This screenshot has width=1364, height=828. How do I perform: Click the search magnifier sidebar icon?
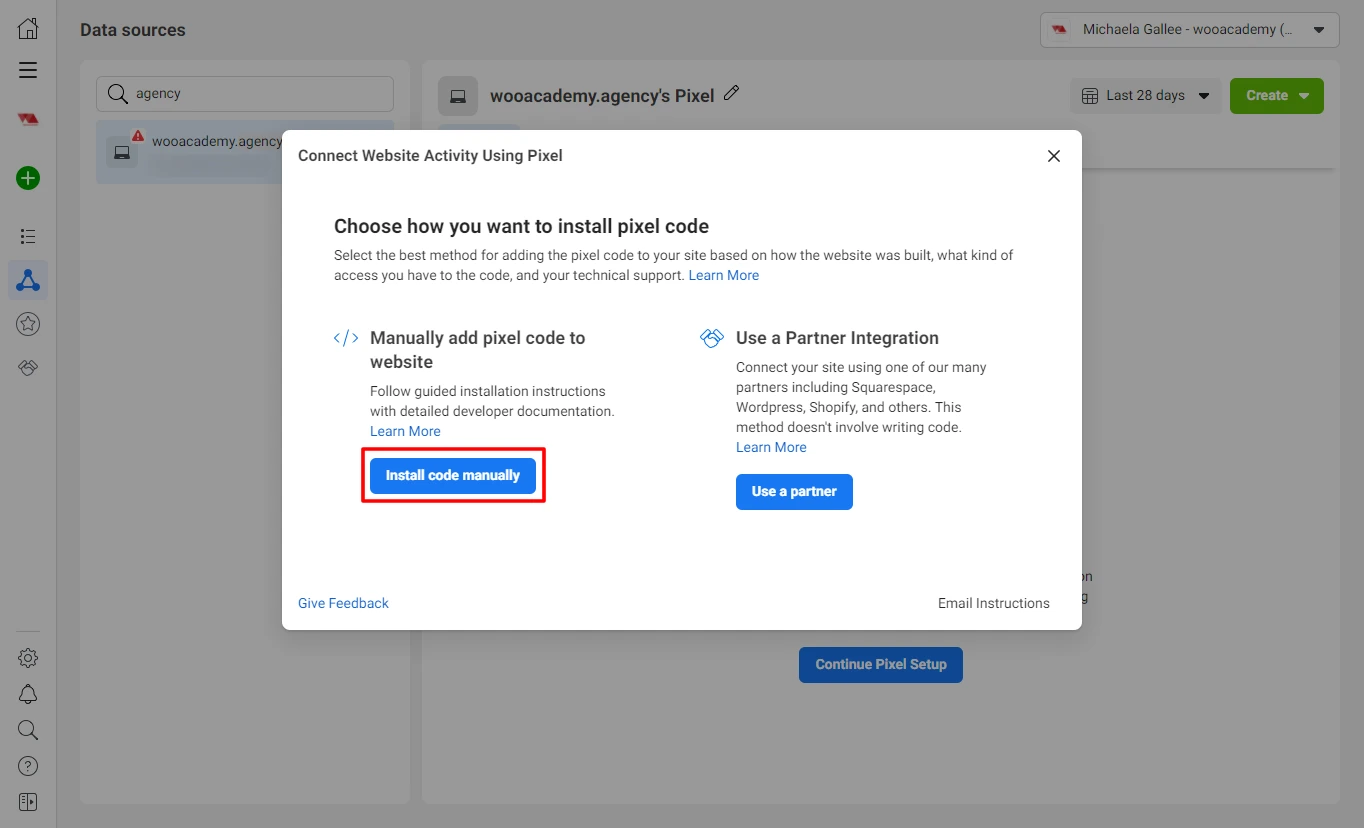click(28, 730)
